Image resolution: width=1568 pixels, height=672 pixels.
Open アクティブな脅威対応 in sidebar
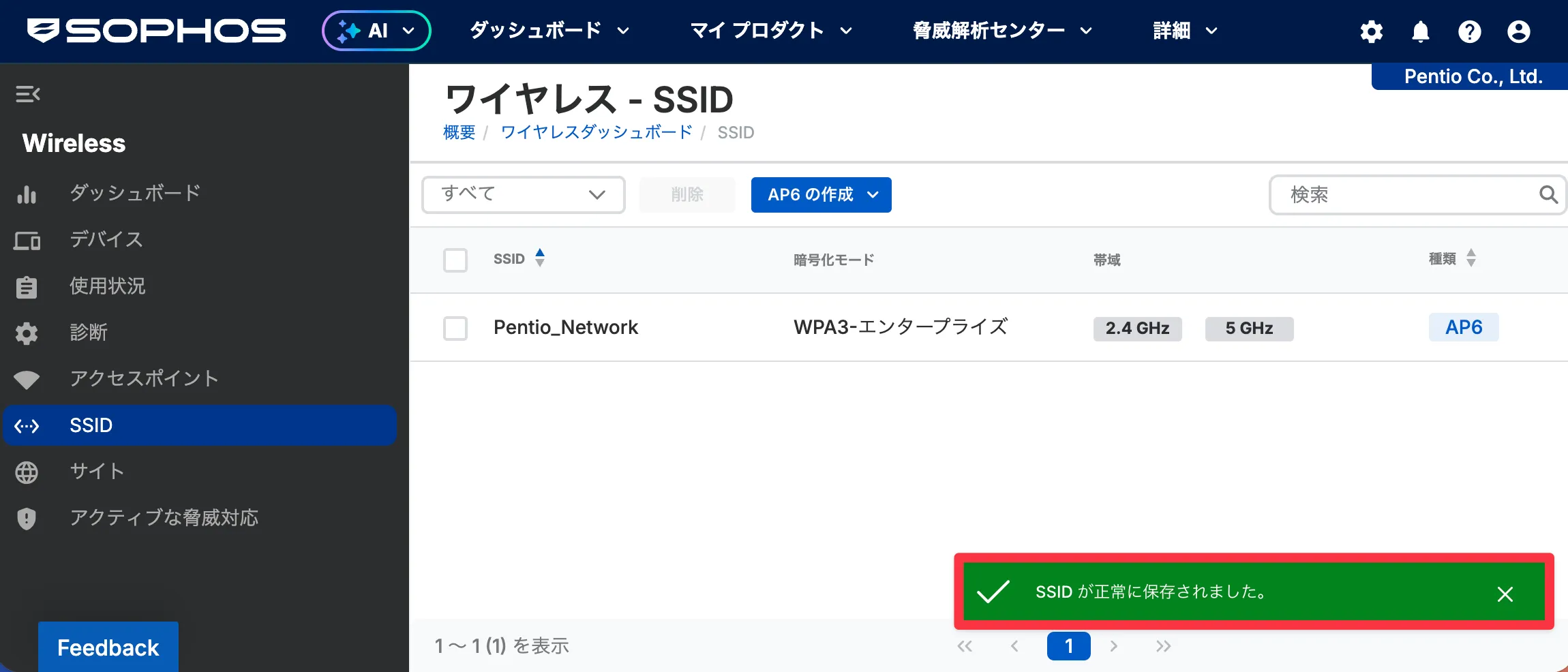[164, 517]
